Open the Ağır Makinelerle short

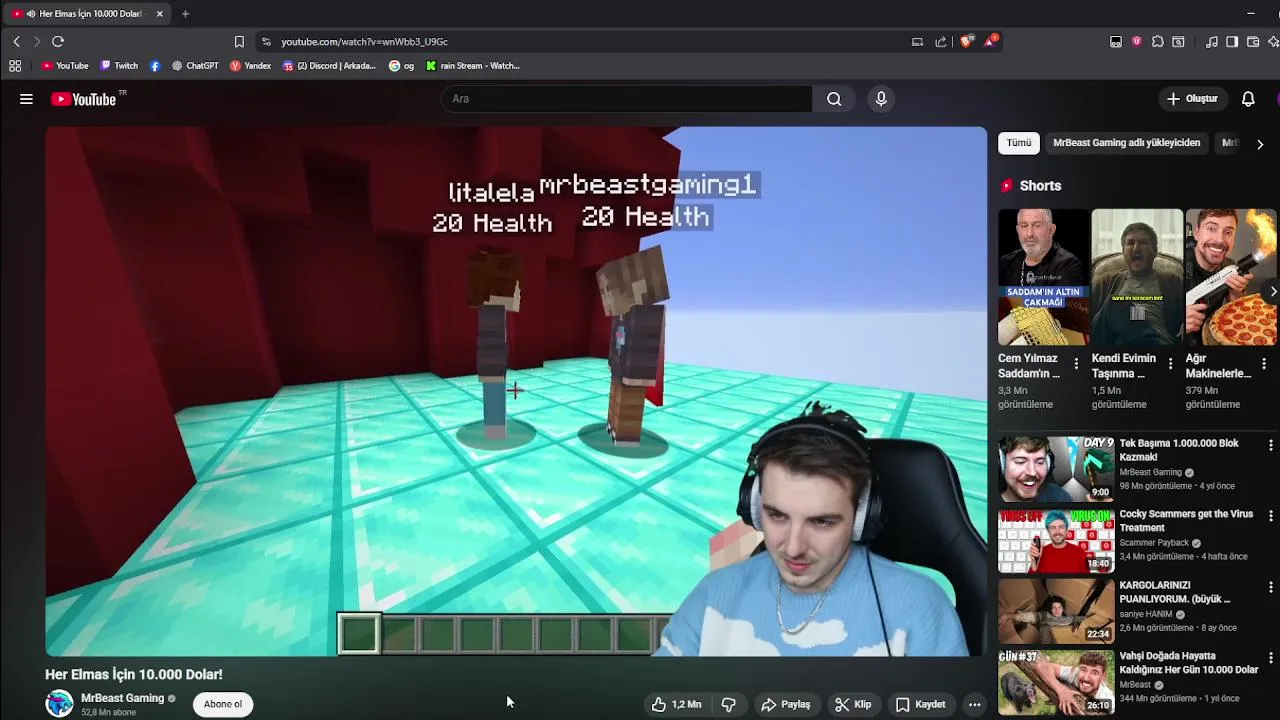pyautogui.click(x=1231, y=277)
